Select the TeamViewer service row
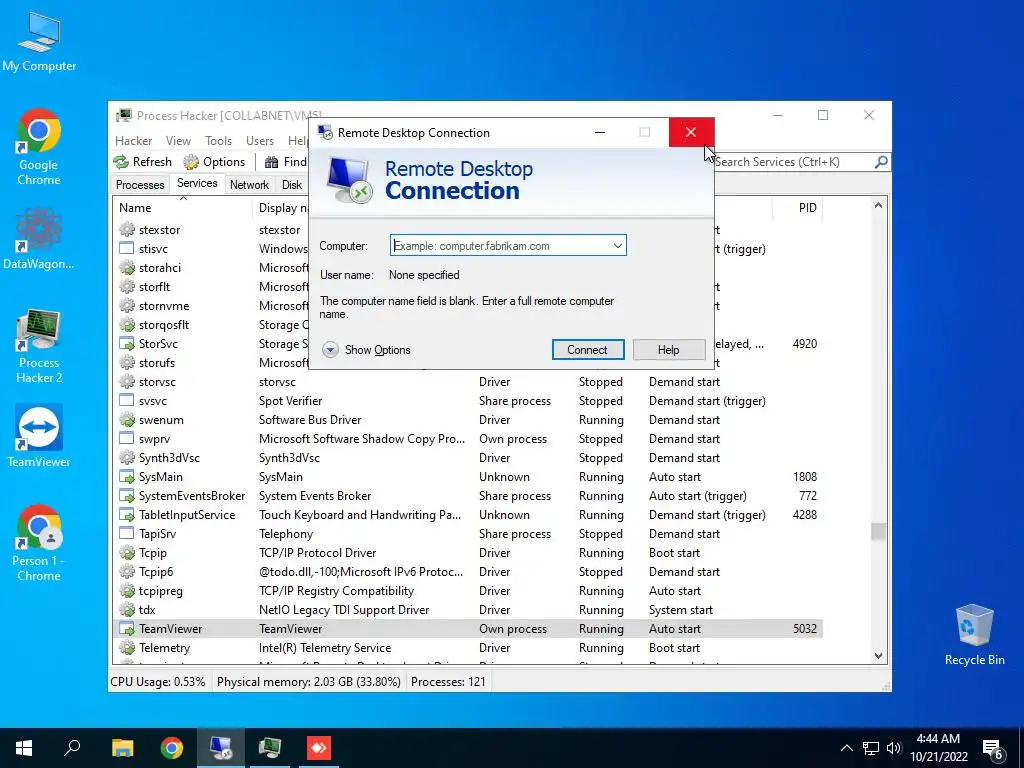Screen dimensions: 1024x768 [x=468, y=629]
